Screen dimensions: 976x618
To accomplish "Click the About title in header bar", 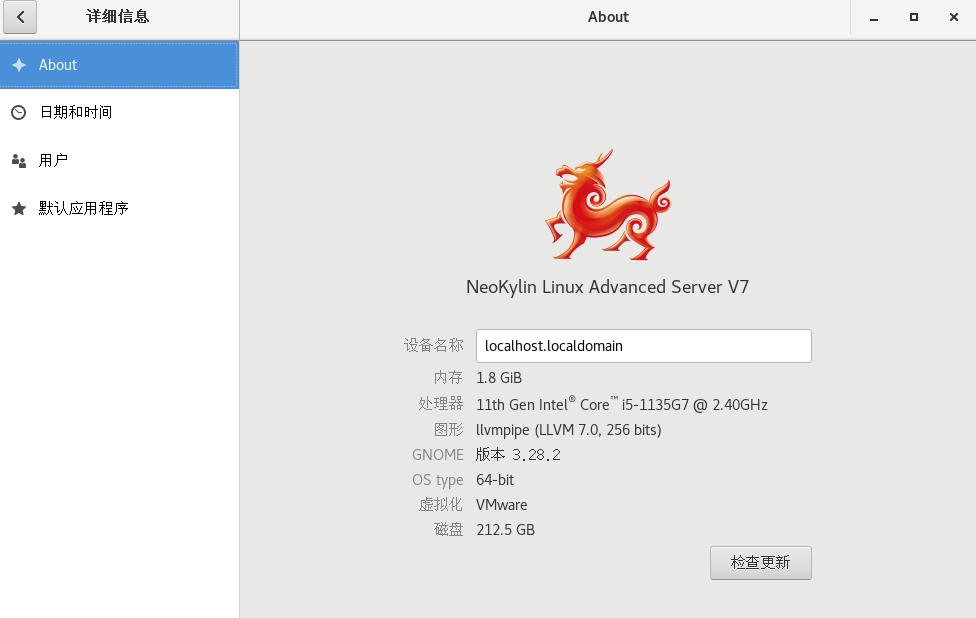I will point(608,17).
